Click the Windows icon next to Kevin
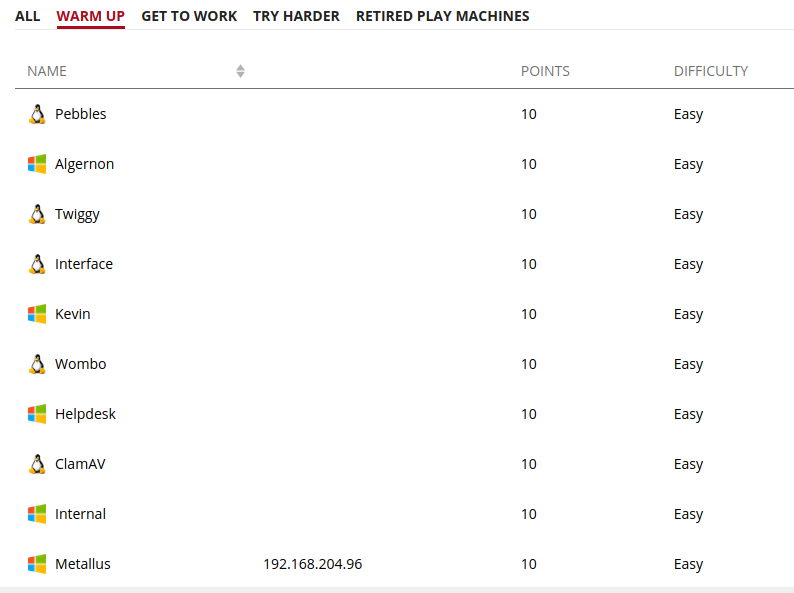Image resolution: width=794 pixels, height=593 pixels. pos(37,314)
